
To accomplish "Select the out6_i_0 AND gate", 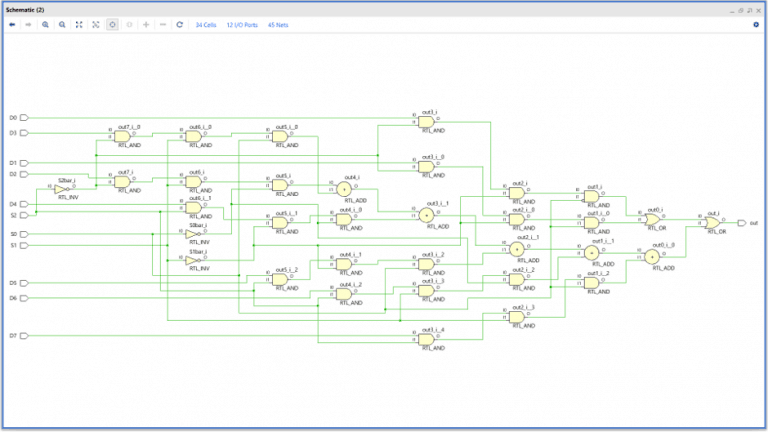I will (193, 136).
